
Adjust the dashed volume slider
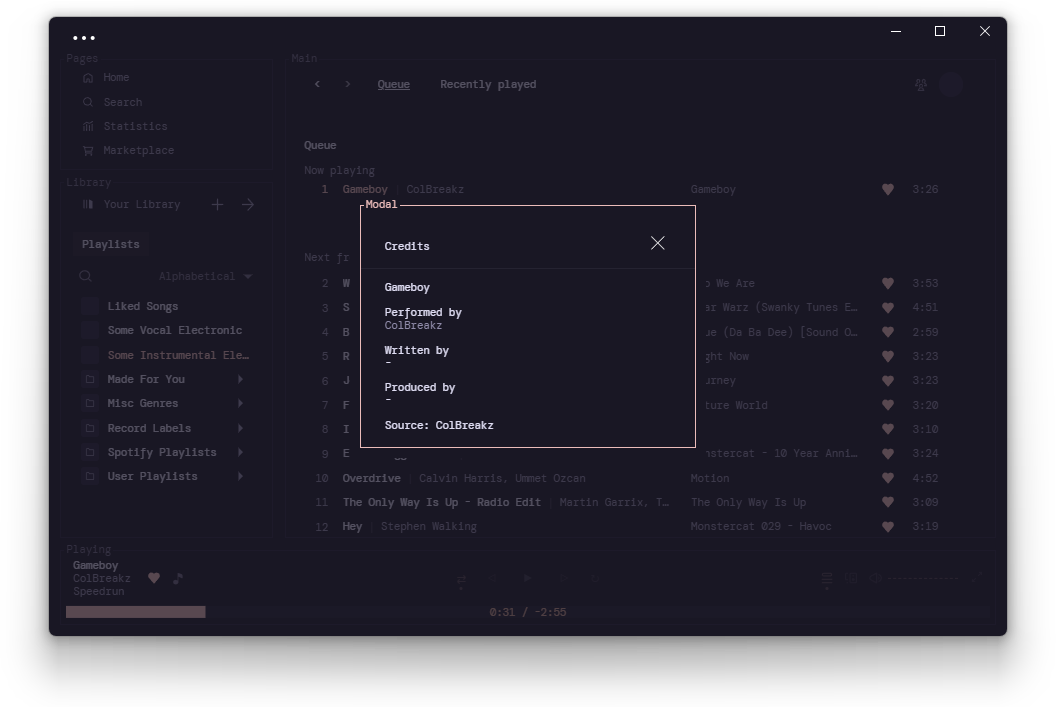tap(922, 578)
